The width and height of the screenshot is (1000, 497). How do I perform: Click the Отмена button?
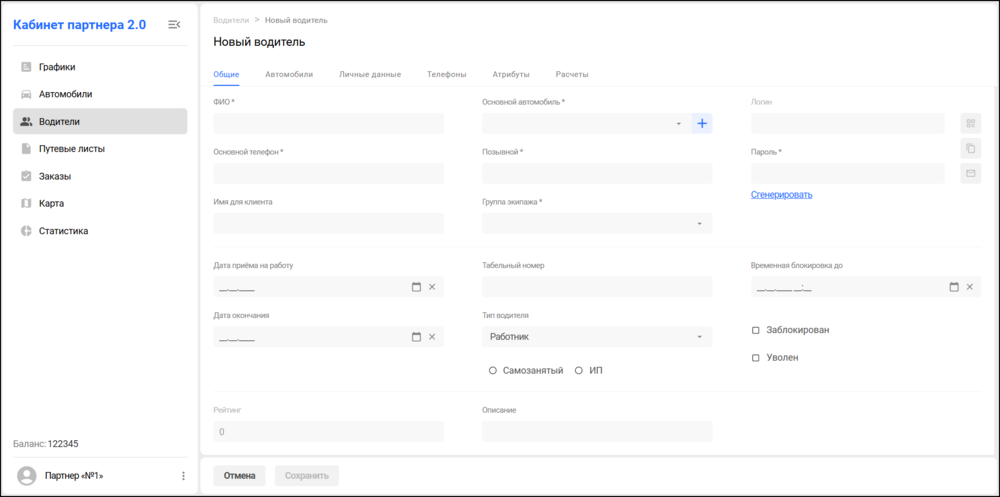[239, 476]
